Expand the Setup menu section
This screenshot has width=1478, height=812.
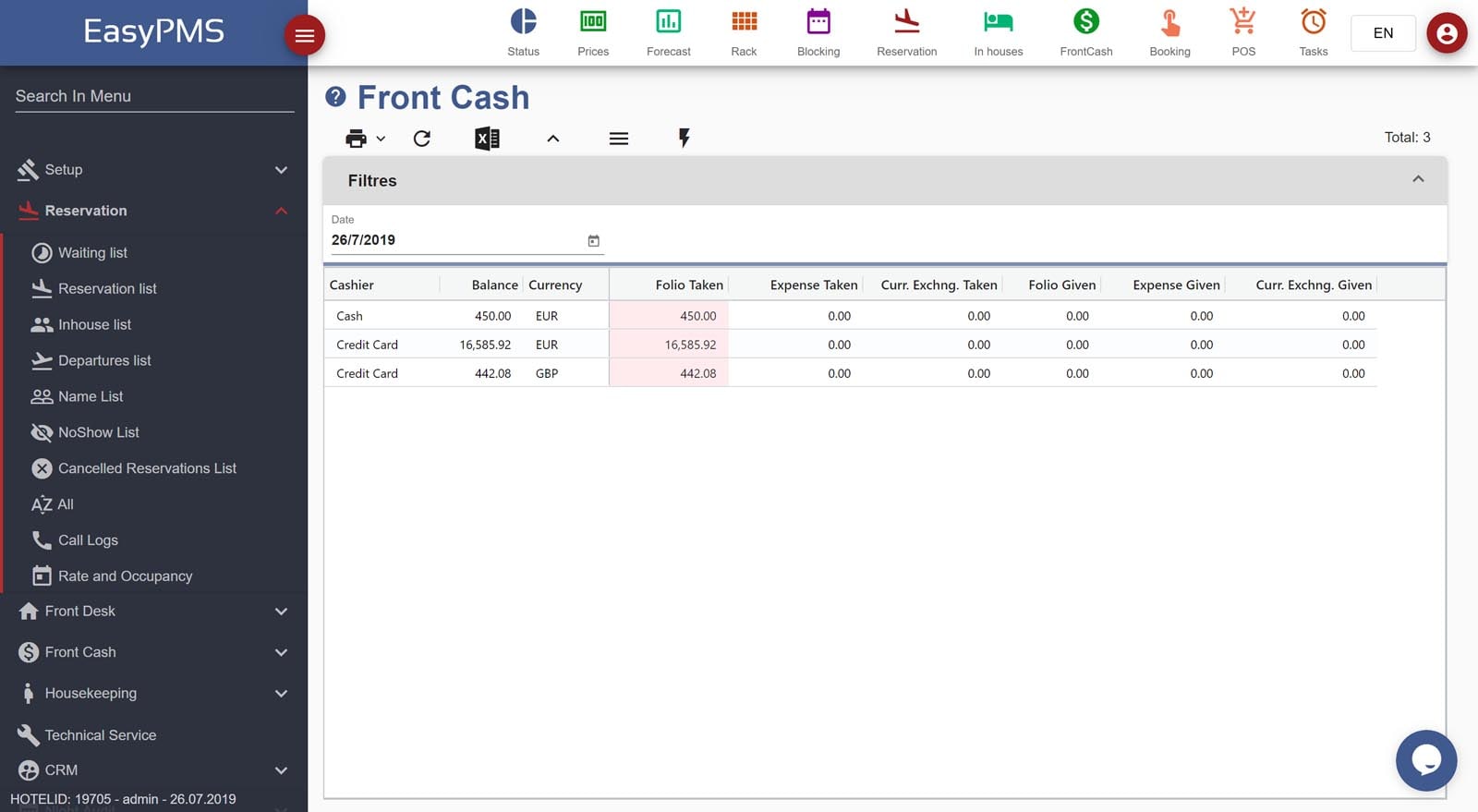pos(153,170)
